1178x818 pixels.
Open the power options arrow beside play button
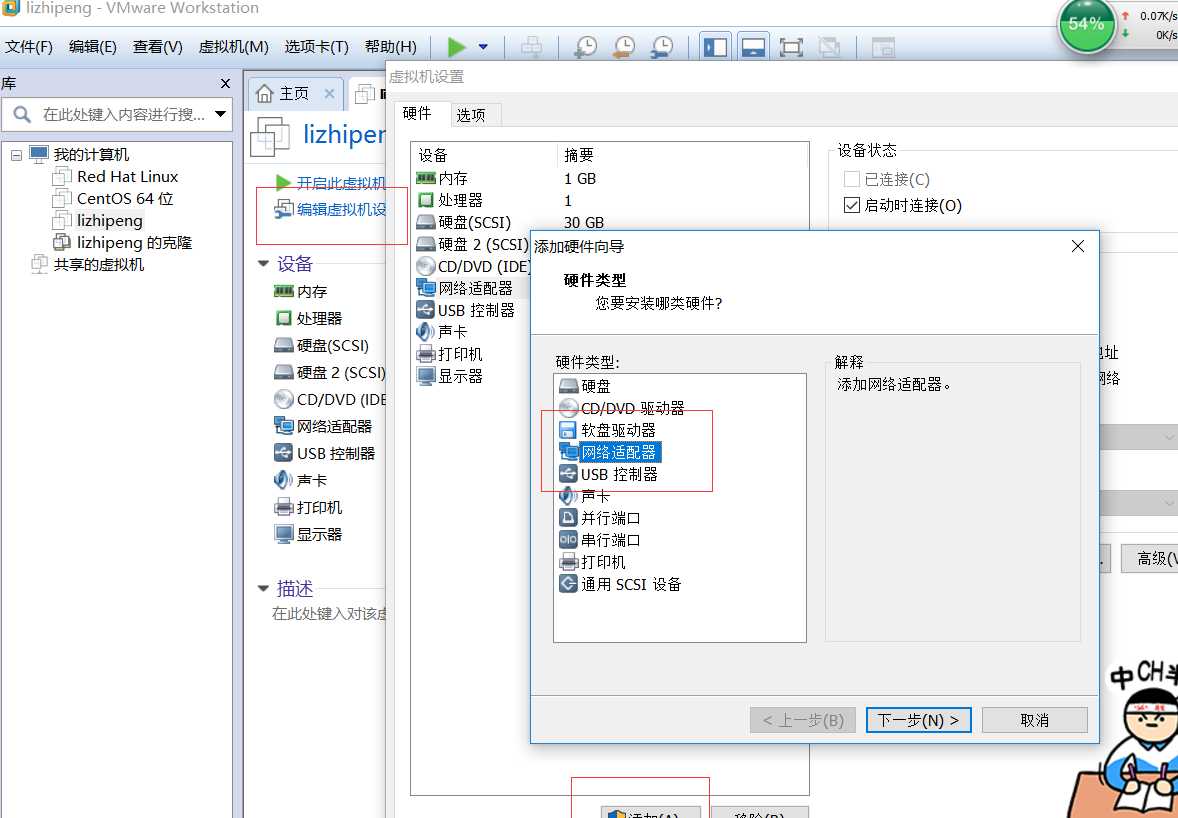(x=483, y=47)
